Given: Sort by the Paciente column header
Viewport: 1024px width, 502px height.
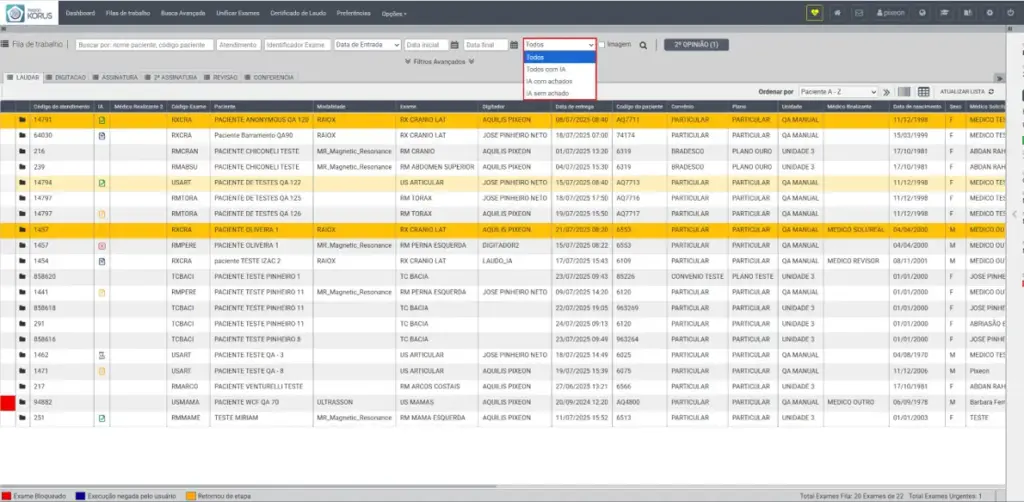Looking at the screenshot, I should pyautogui.click(x=261, y=106).
